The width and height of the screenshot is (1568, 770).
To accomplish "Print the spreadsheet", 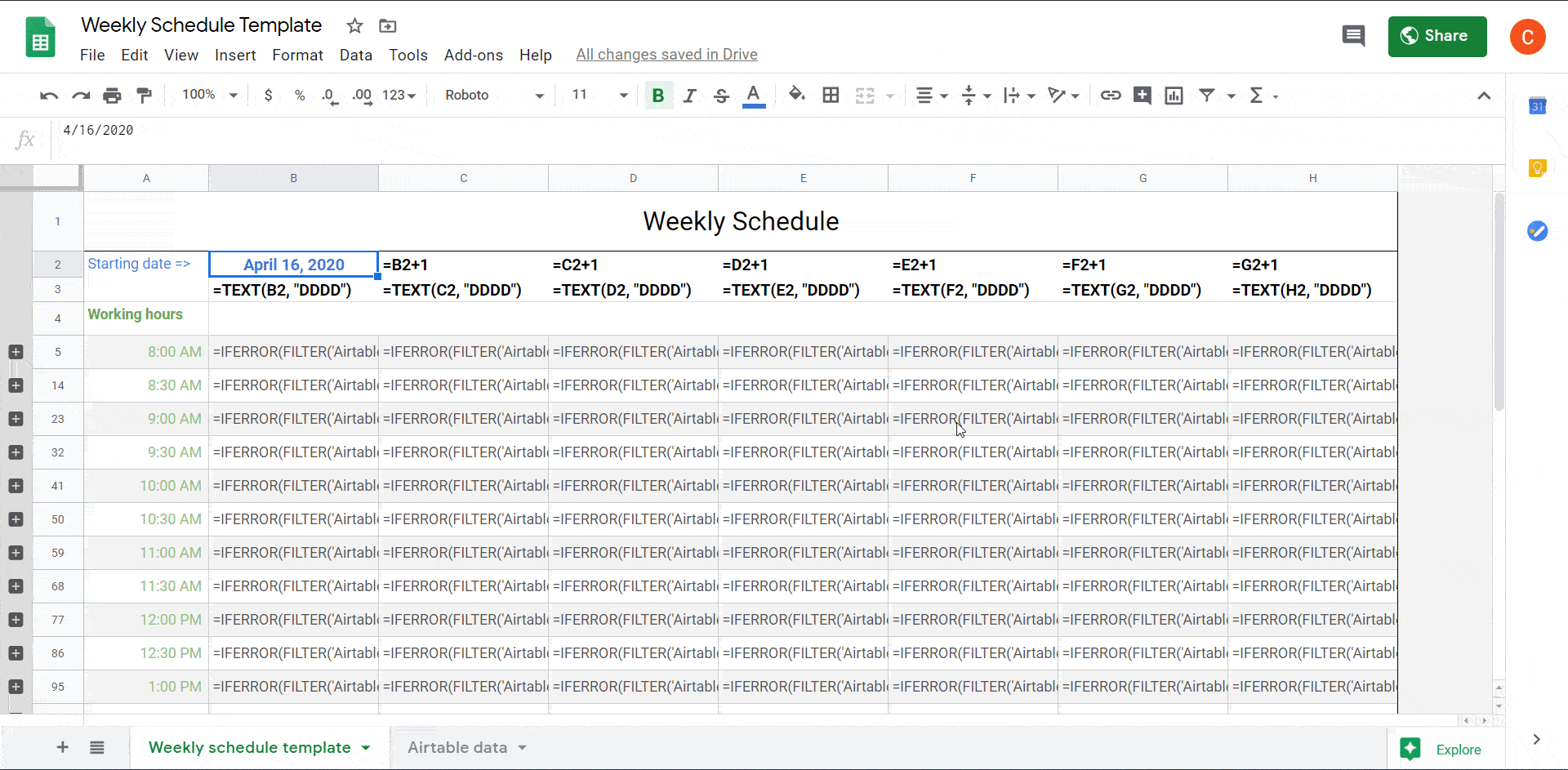I will pyautogui.click(x=112, y=96).
